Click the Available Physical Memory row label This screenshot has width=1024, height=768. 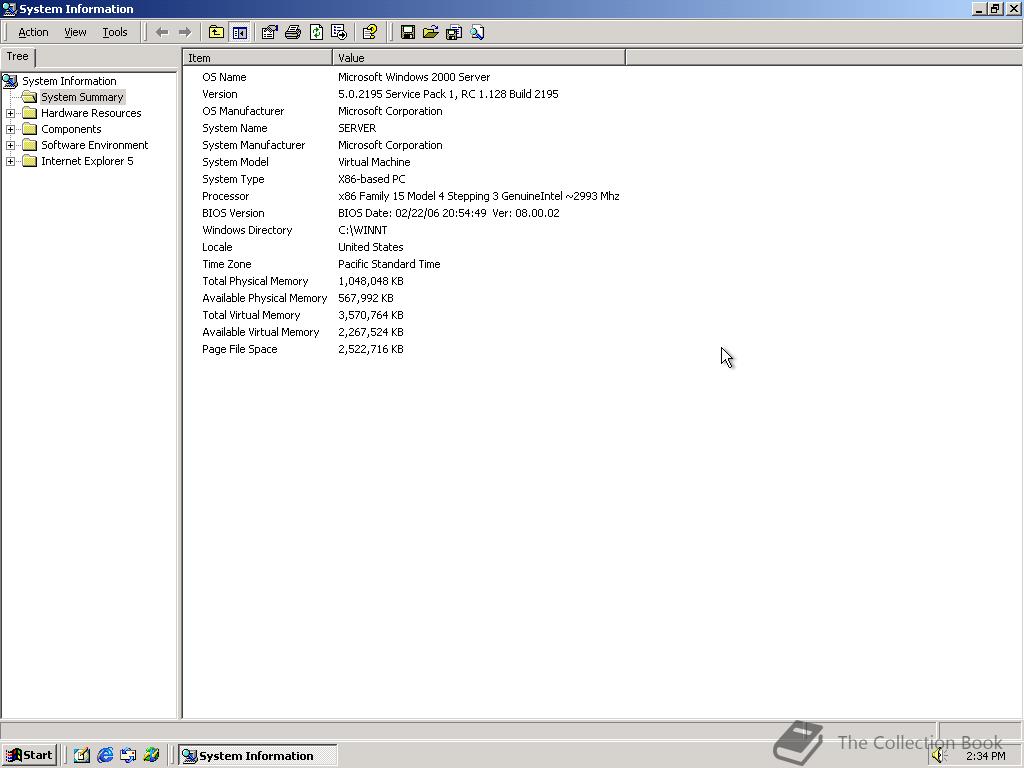pos(264,298)
